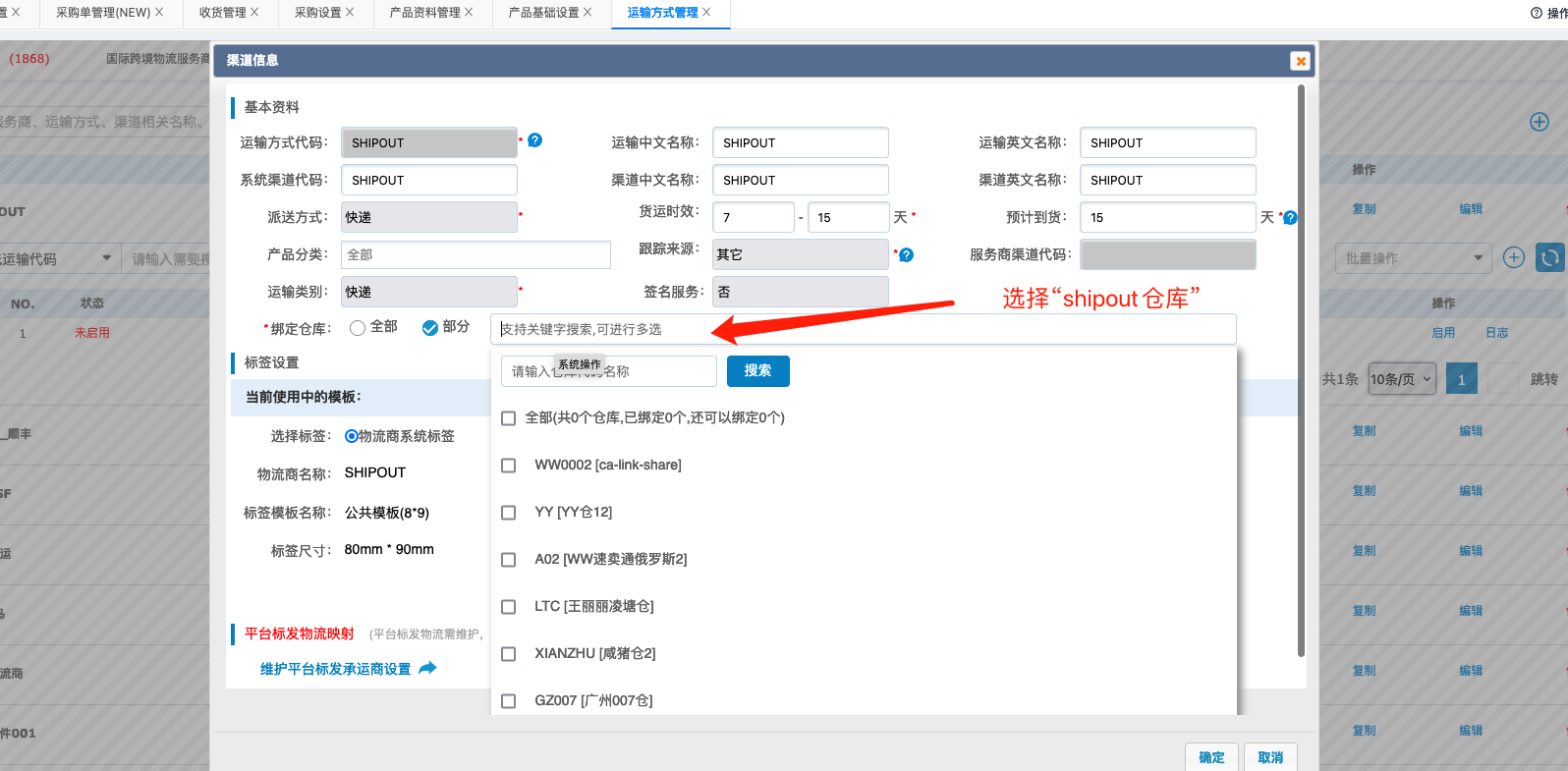Open the 产品分类 dropdown showing 全部

click(x=476, y=254)
